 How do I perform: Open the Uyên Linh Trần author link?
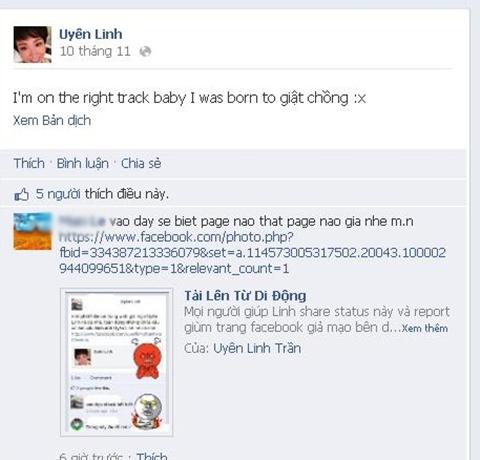(257, 348)
